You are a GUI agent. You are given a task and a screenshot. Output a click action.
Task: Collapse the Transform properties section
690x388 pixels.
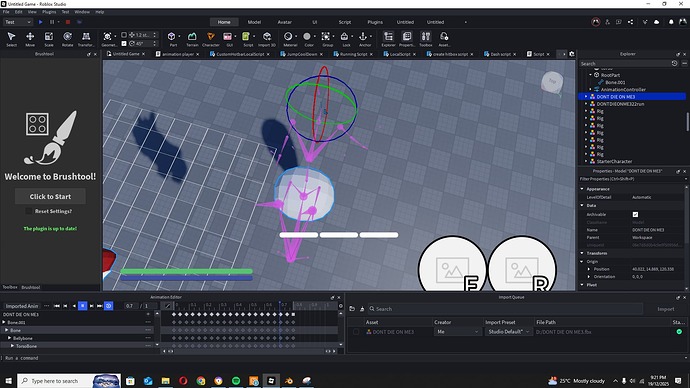(x=582, y=253)
